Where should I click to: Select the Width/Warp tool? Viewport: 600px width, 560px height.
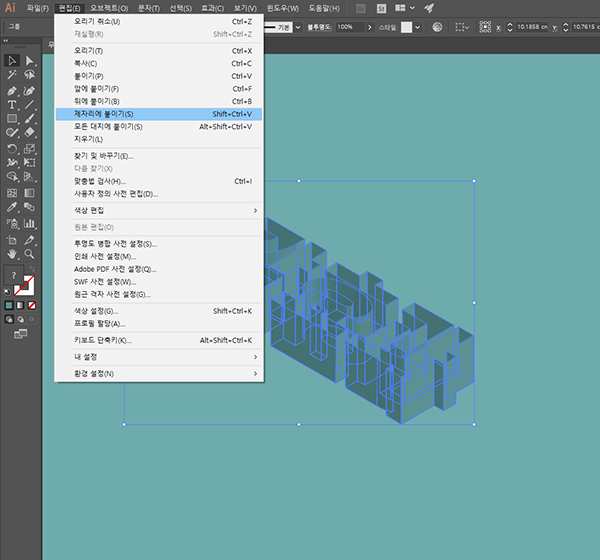[12, 162]
